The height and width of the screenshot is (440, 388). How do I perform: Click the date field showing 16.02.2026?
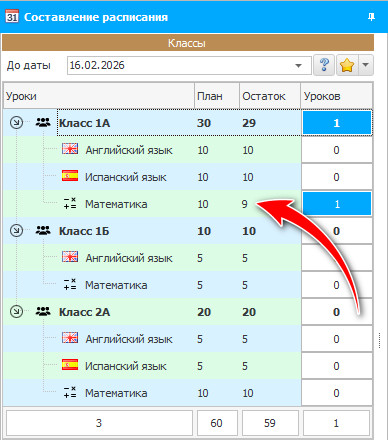pos(189,65)
